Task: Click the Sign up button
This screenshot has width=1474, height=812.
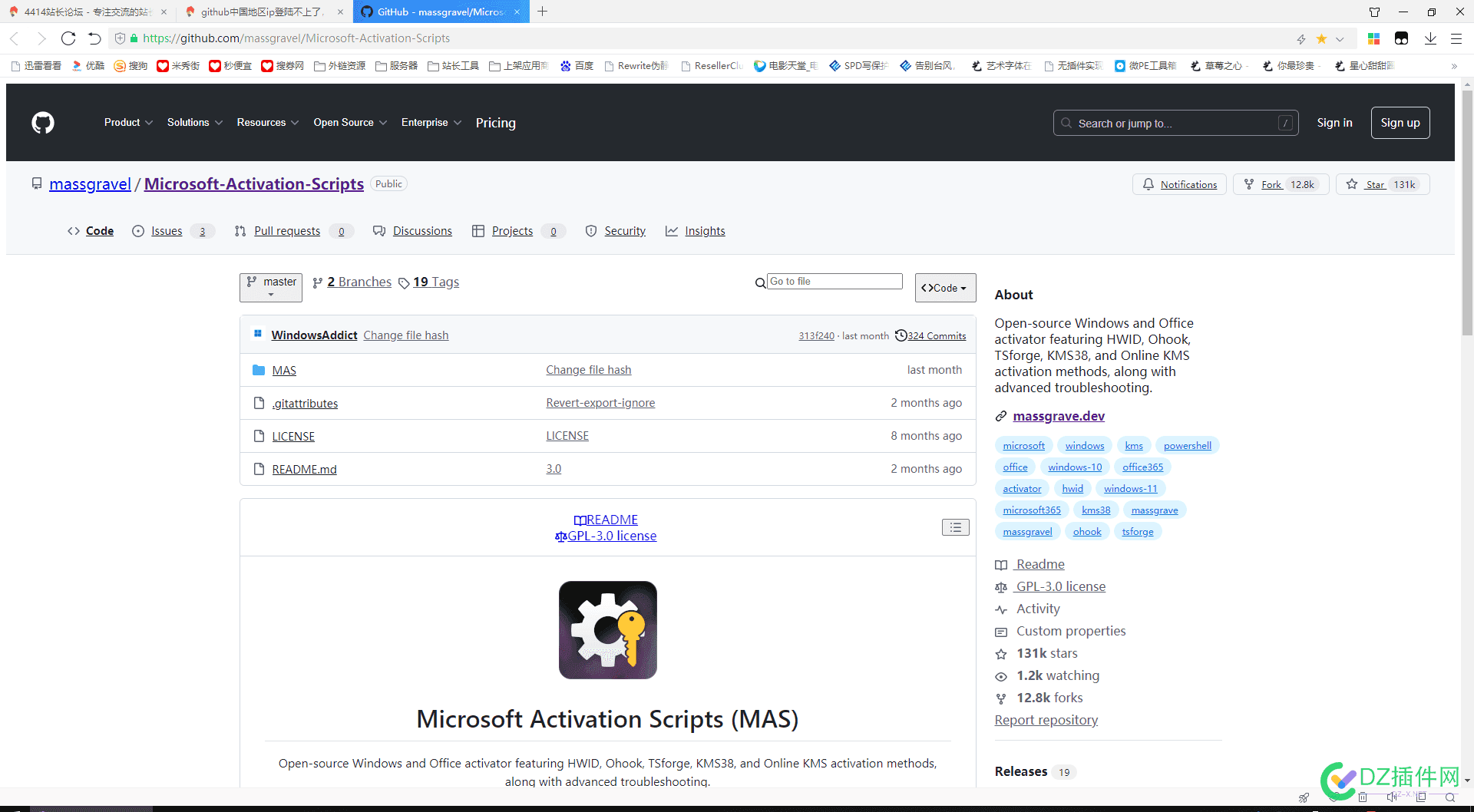Action: 1400,123
